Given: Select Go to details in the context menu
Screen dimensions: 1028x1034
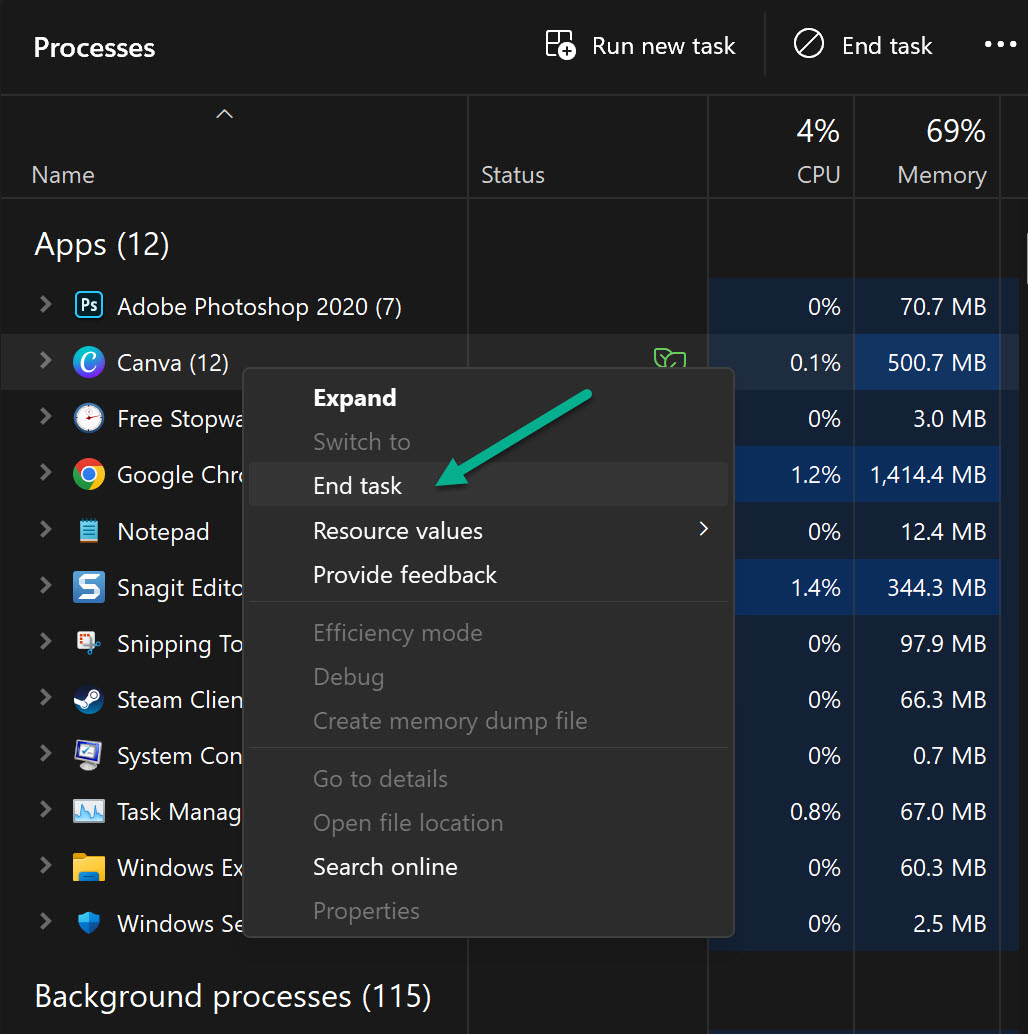Looking at the screenshot, I should (489, 779).
